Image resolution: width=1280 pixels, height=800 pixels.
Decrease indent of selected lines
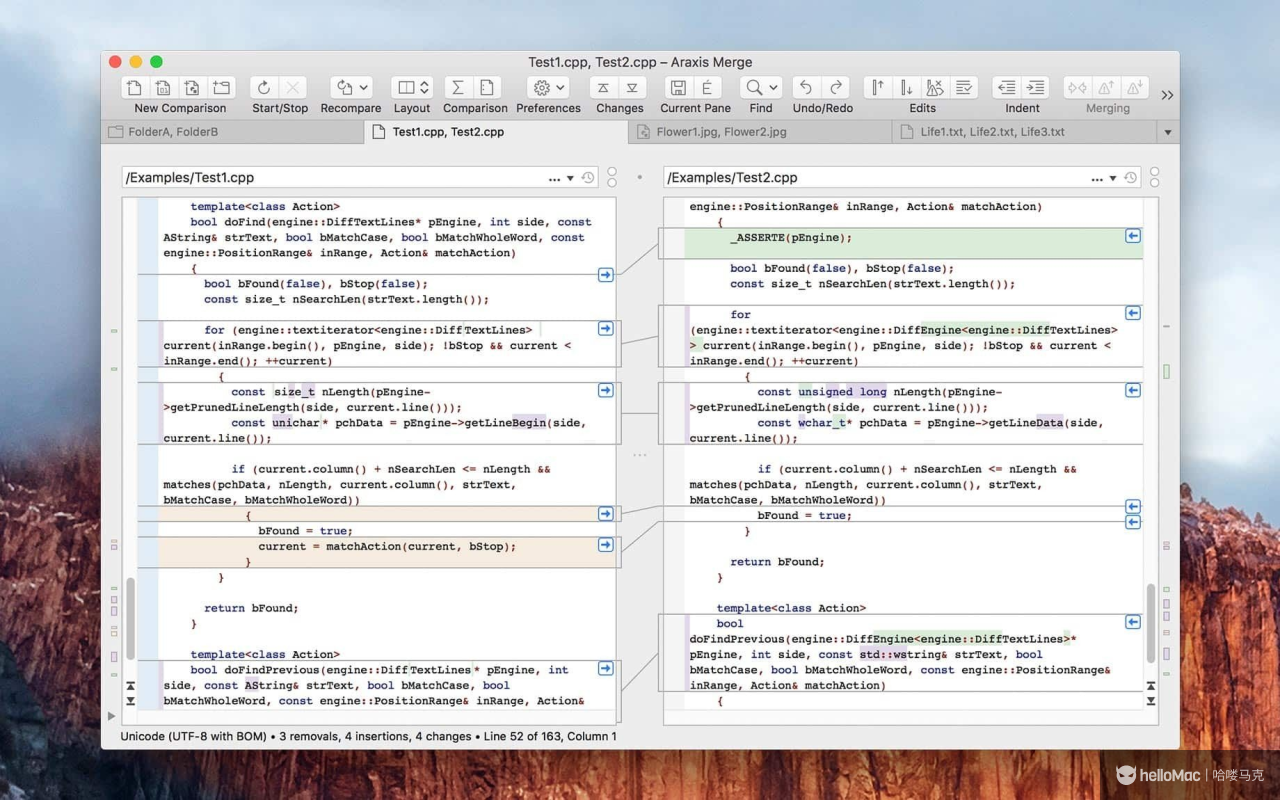coord(1007,88)
